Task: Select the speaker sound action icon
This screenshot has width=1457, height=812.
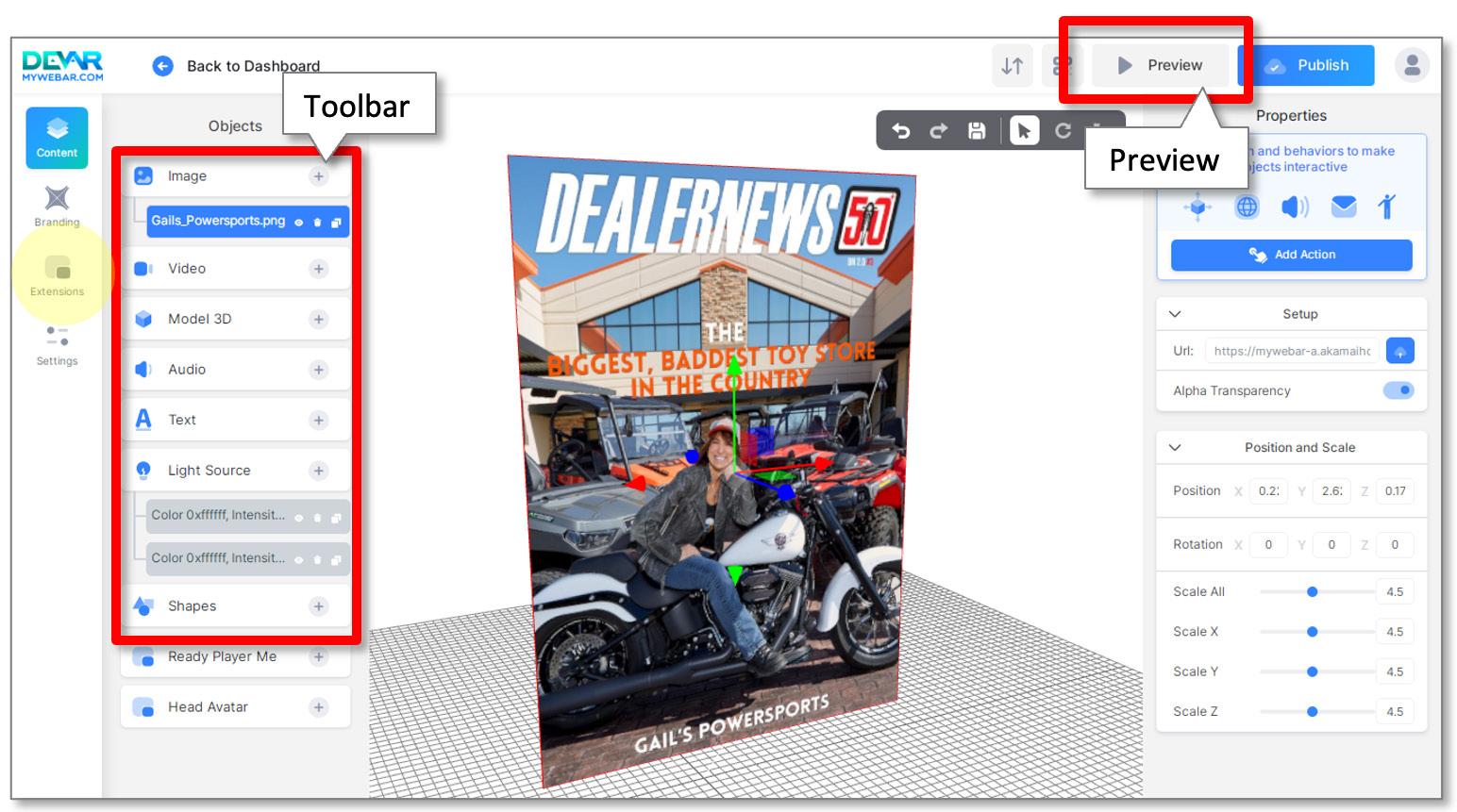Action: [x=1295, y=207]
